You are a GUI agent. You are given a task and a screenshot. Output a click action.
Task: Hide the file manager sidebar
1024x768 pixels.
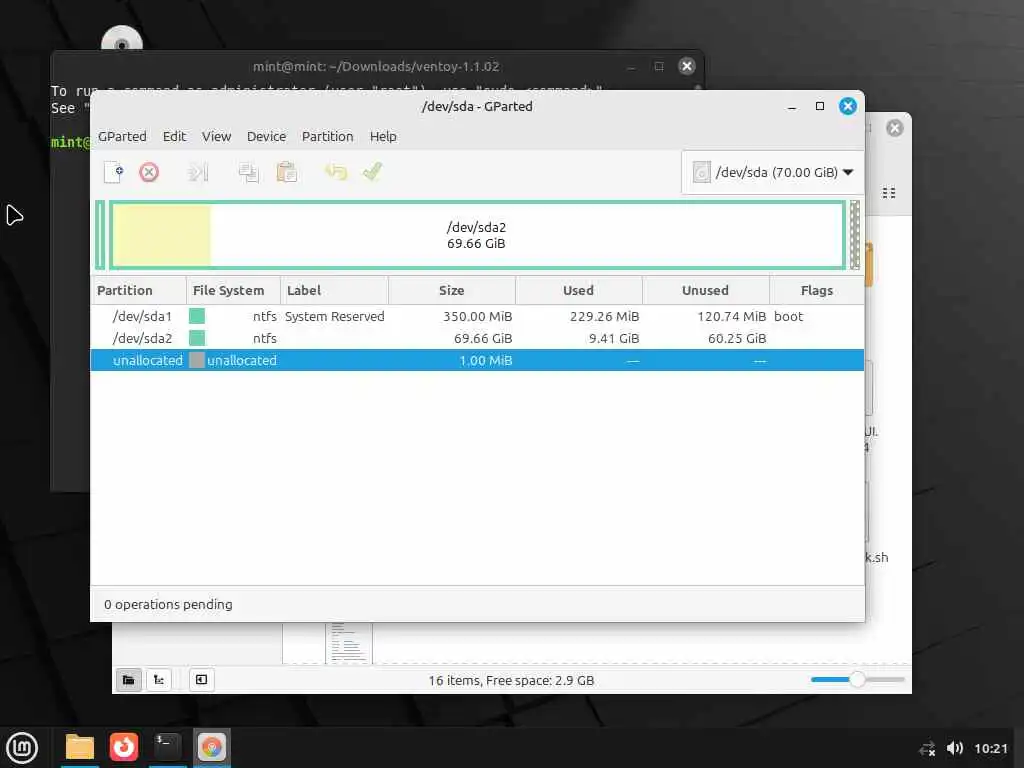click(x=201, y=680)
